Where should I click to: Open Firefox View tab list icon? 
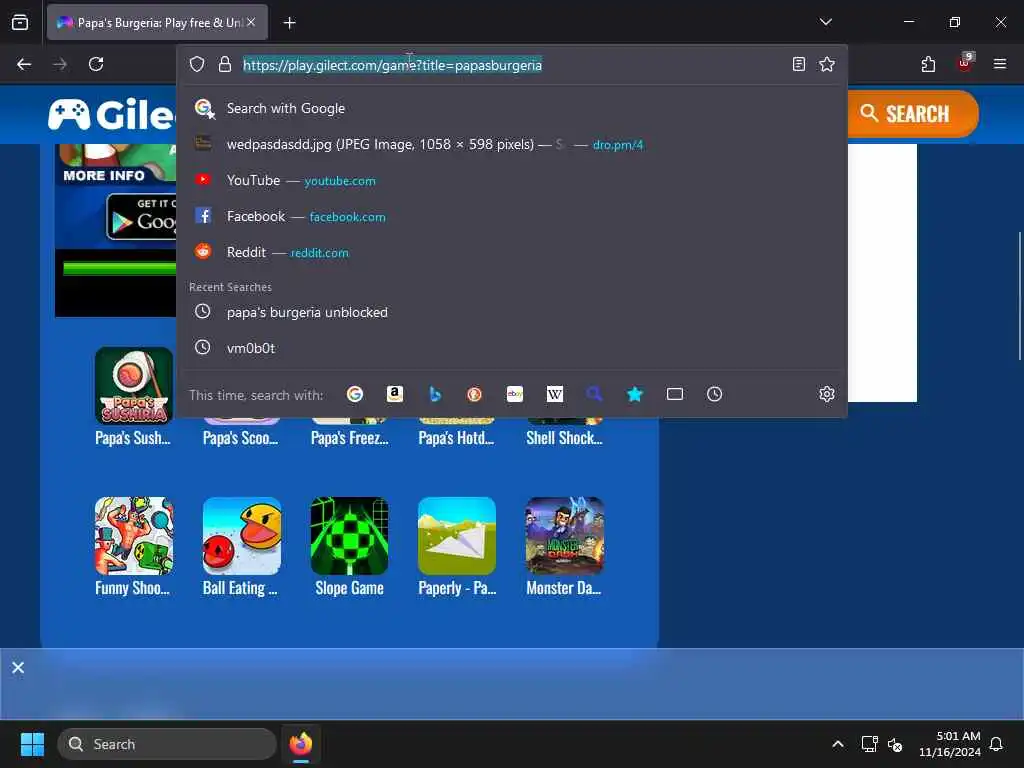20,22
